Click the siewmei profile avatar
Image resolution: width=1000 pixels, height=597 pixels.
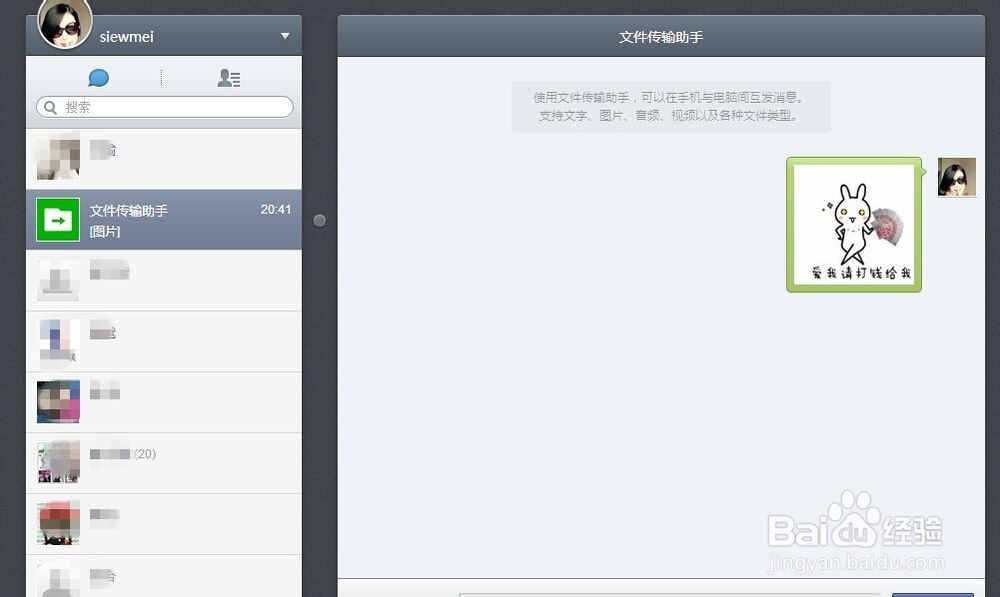(x=63, y=24)
